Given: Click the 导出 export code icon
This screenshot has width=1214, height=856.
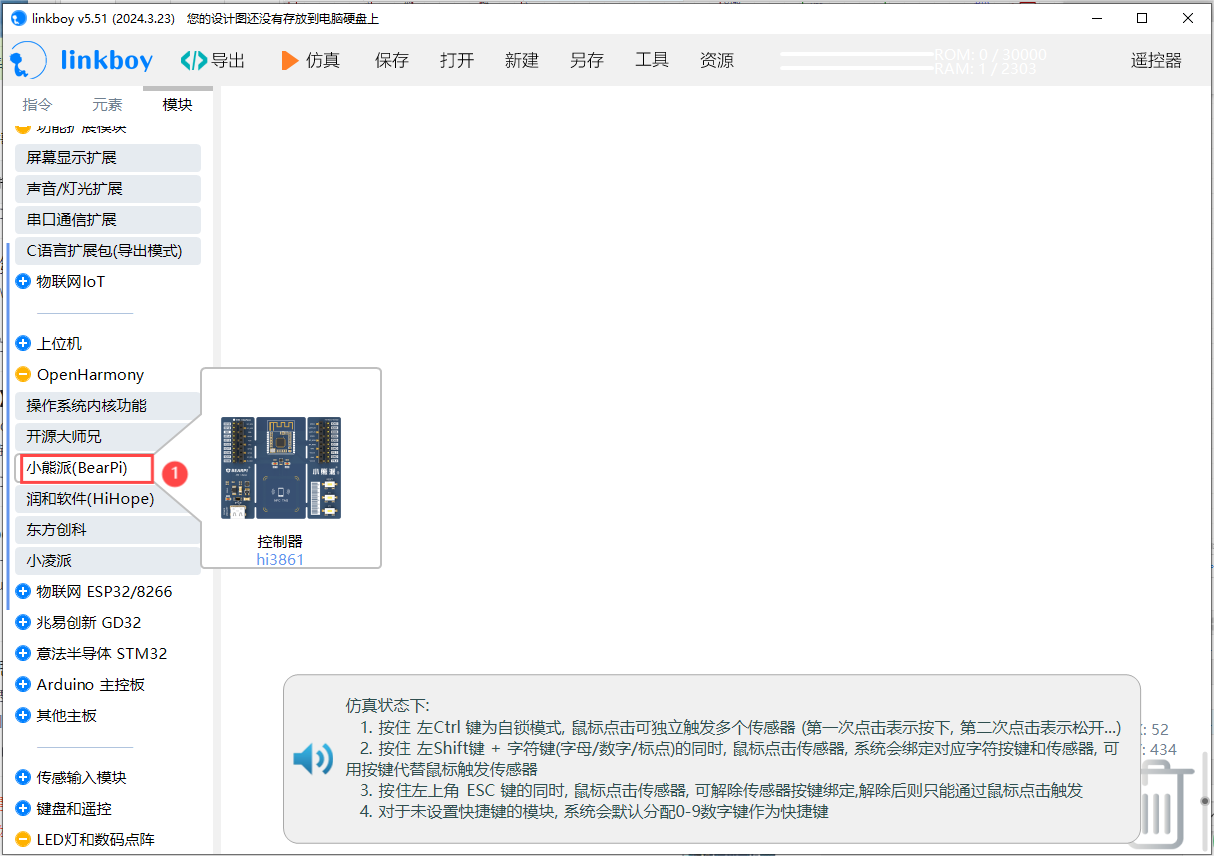Looking at the screenshot, I should coord(193,61).
